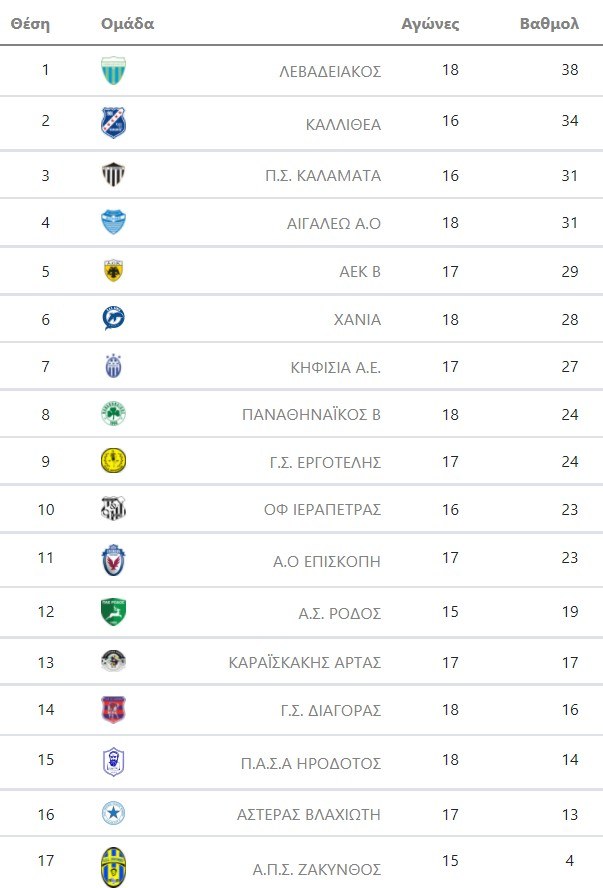Viewport: 603px width, 888px height.
Task: Click the Π.Α.Σ.Α ΗΡΟΔΟΤΟΣ team name
Action: pyautogui.click(x=311, y=763)
